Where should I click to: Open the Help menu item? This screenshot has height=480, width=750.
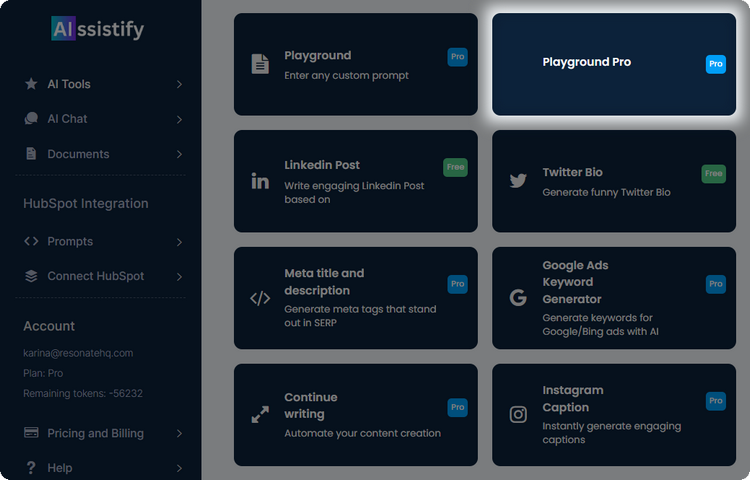60,468
